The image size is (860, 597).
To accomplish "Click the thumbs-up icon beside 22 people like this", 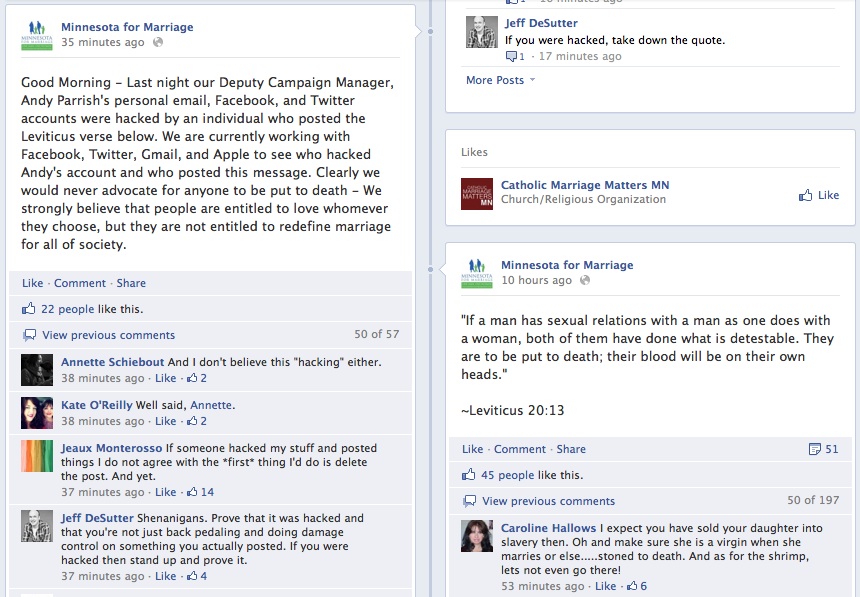I will click(x=29, y=309).
